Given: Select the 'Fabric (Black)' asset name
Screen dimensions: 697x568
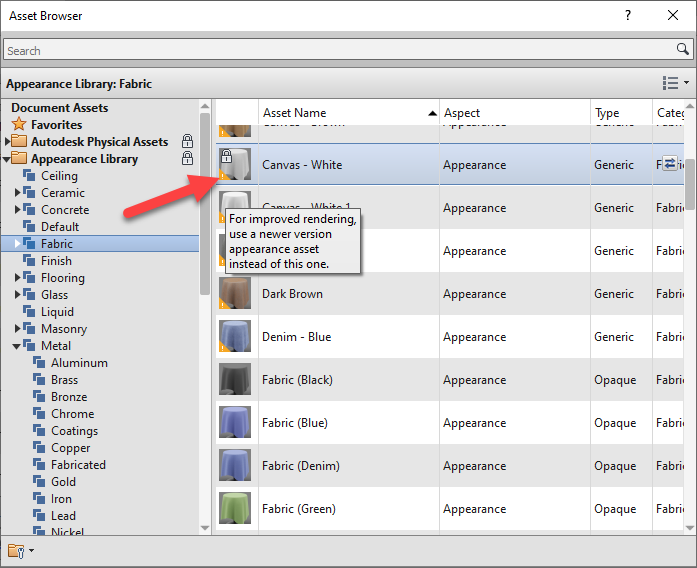Looking at the screenshot, I should click(297, 380).
